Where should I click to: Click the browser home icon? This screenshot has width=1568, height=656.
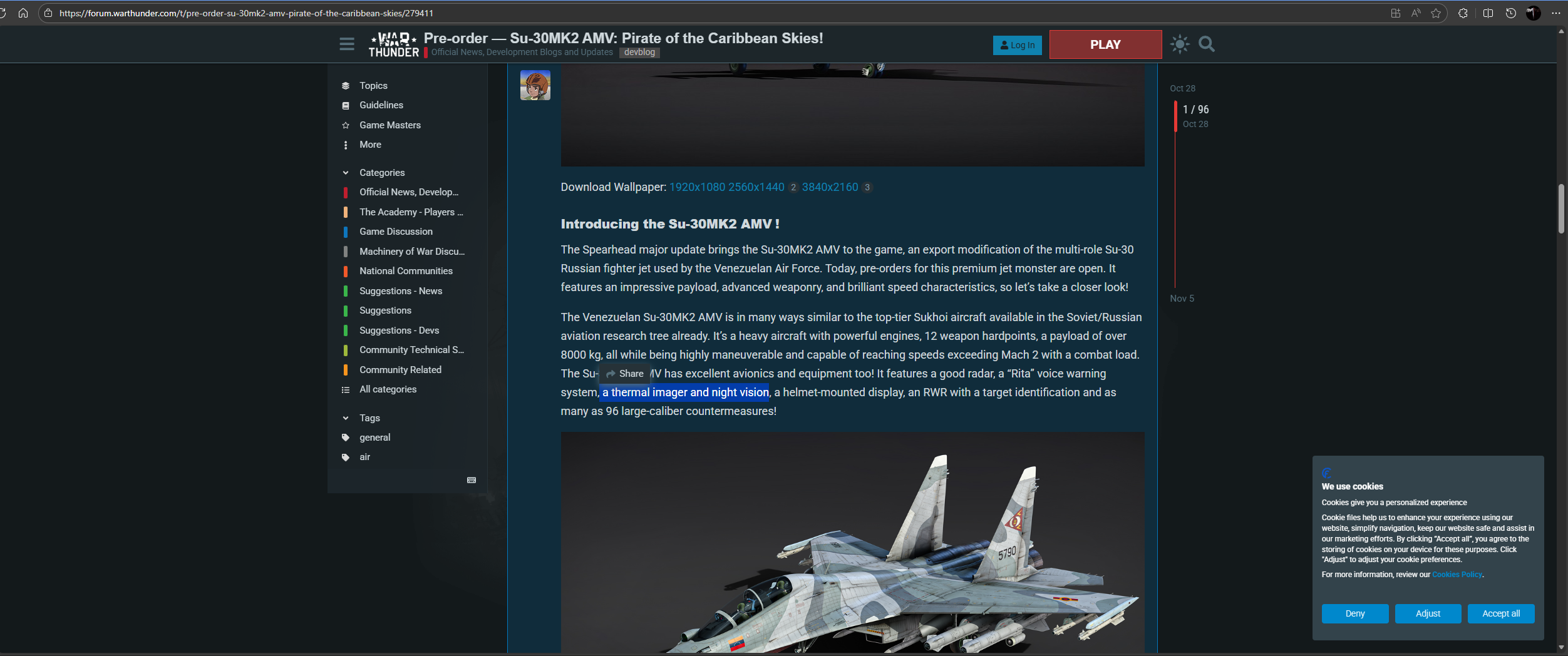[x=23, y=13]
